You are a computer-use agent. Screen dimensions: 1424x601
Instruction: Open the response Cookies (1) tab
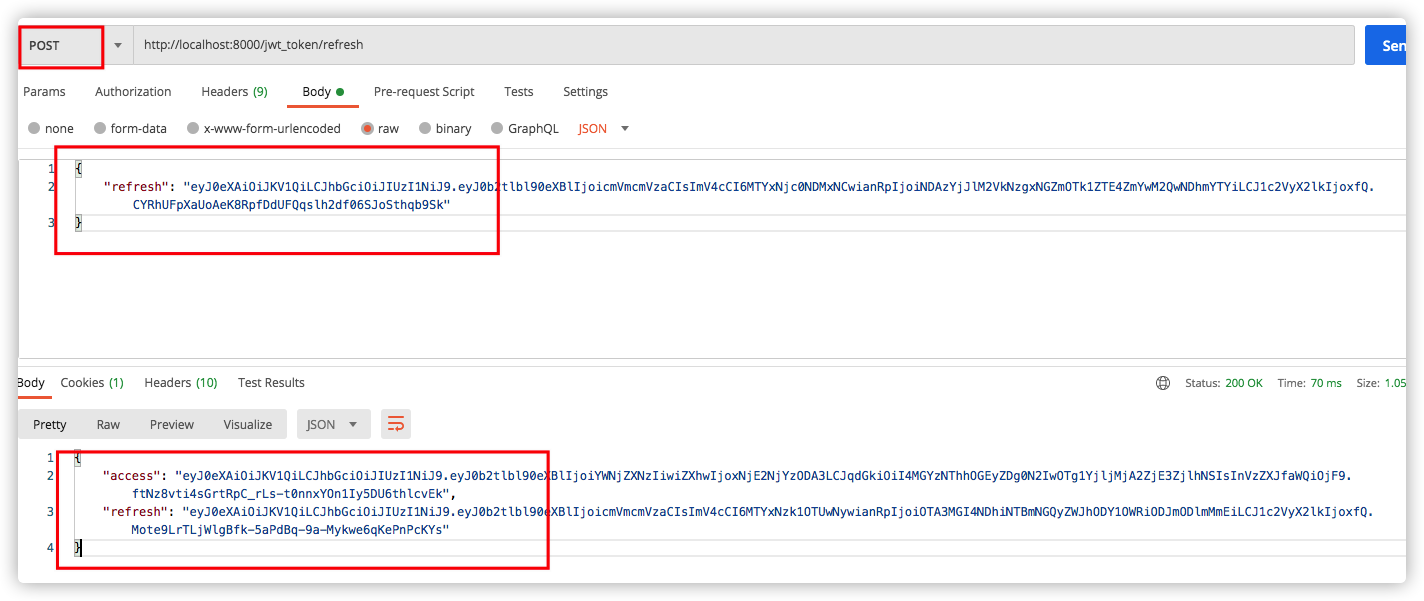(92, 382)
